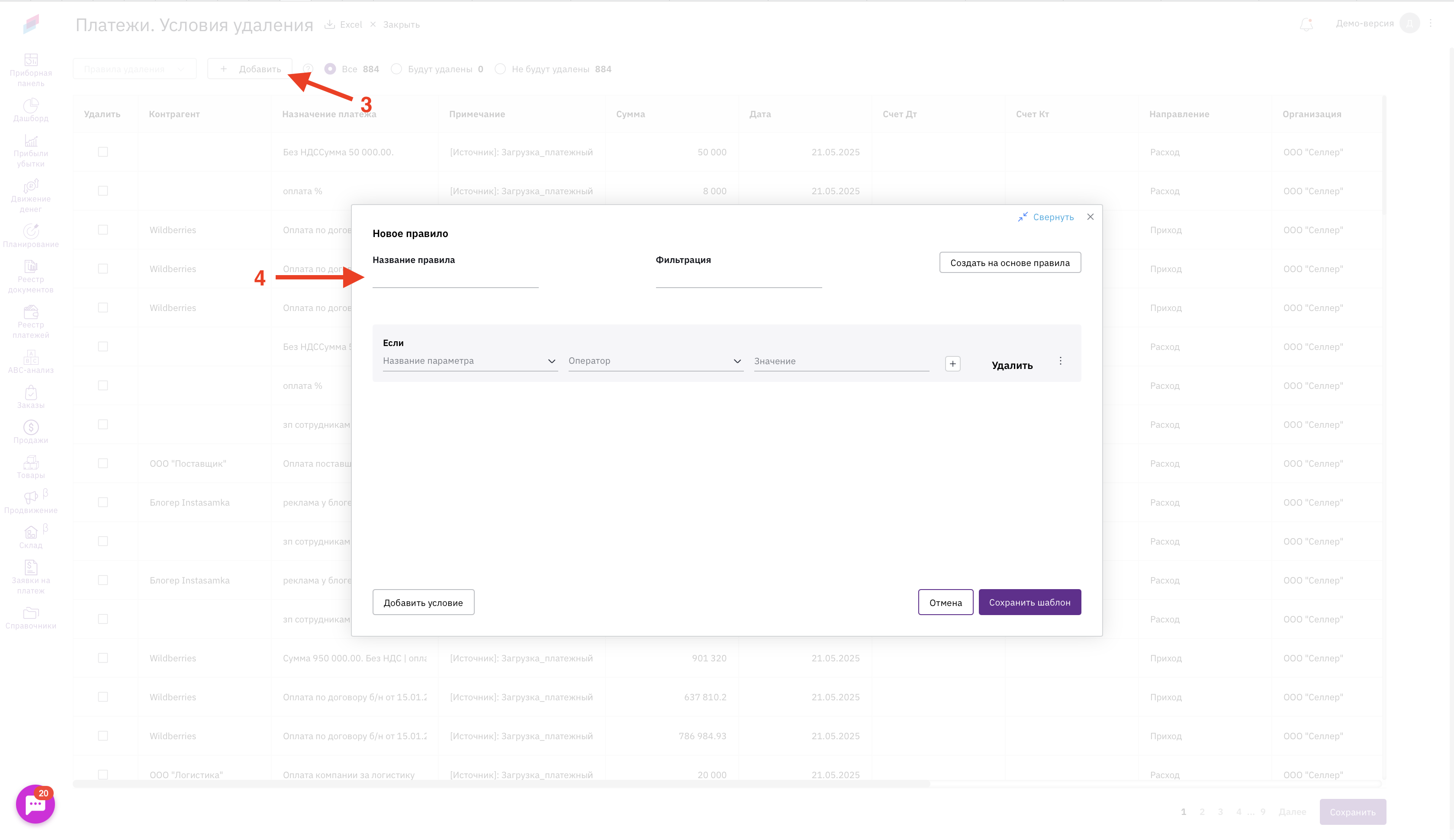Screen dimensions: 1454x840
Task: Open the Приборная панель sidebar icon
Action: coord(31,60)
